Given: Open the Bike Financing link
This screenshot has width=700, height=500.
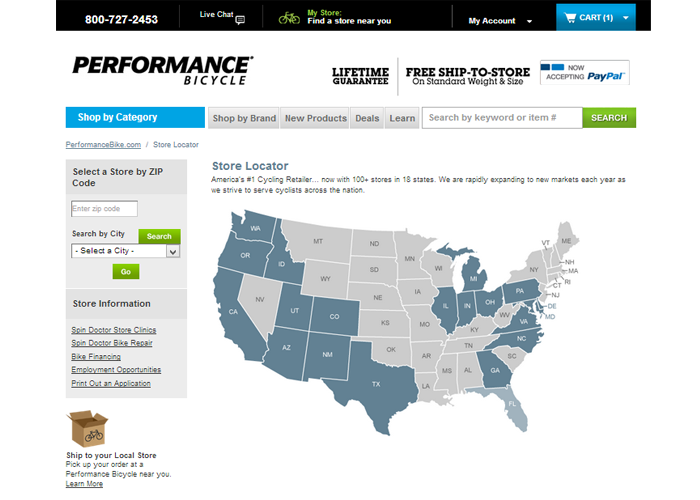Looking at the screenshot, I should click(96, 357).
